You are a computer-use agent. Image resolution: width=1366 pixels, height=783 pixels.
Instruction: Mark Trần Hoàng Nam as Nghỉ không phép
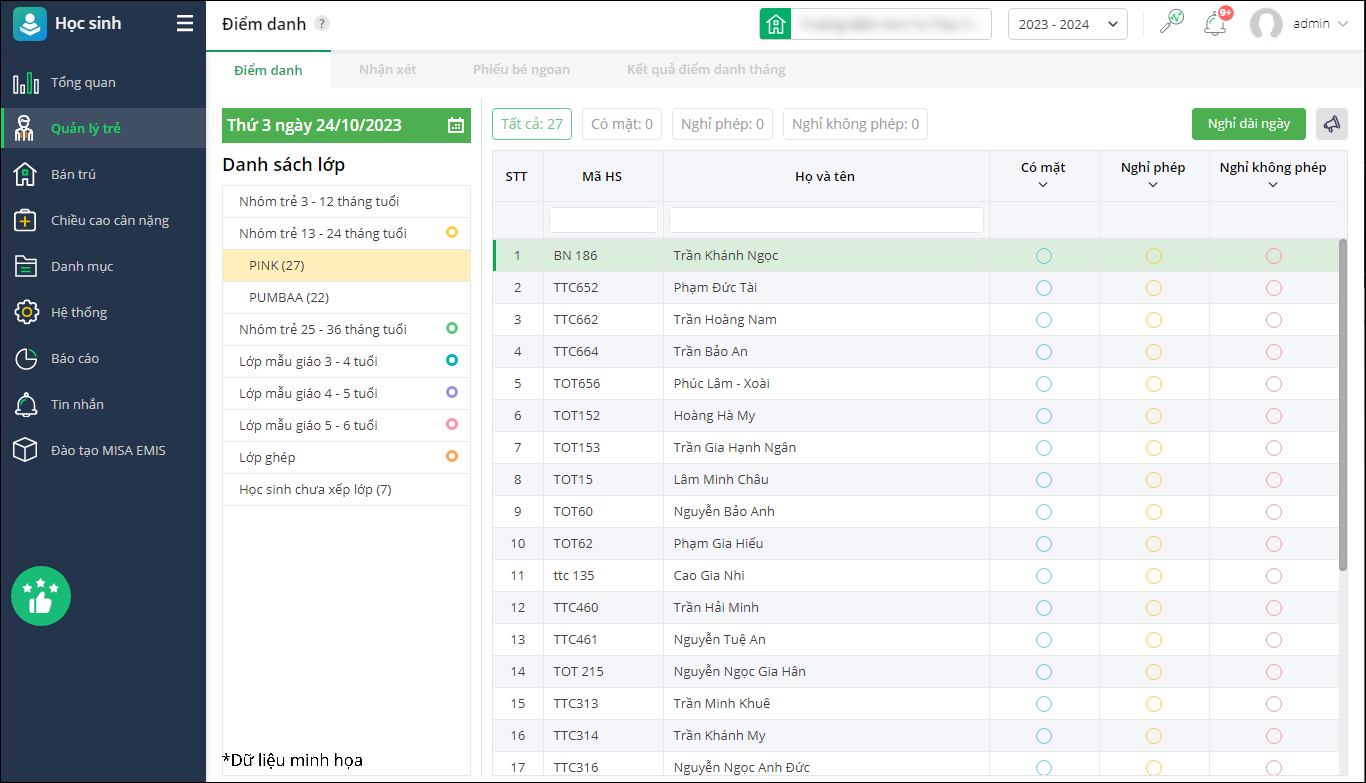click(x=1273, y=320)
